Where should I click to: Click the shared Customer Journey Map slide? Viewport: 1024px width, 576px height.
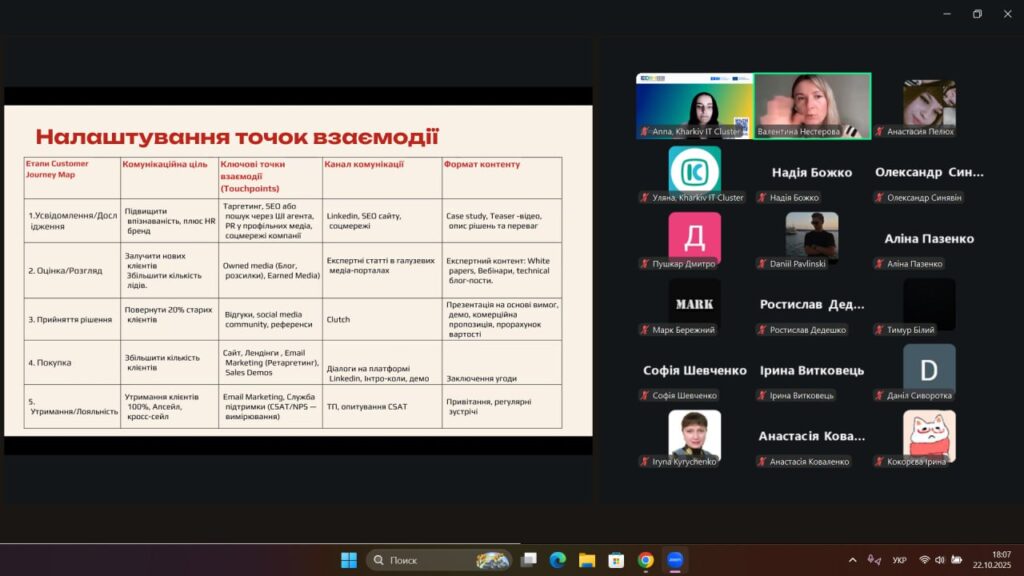[298, 270]
